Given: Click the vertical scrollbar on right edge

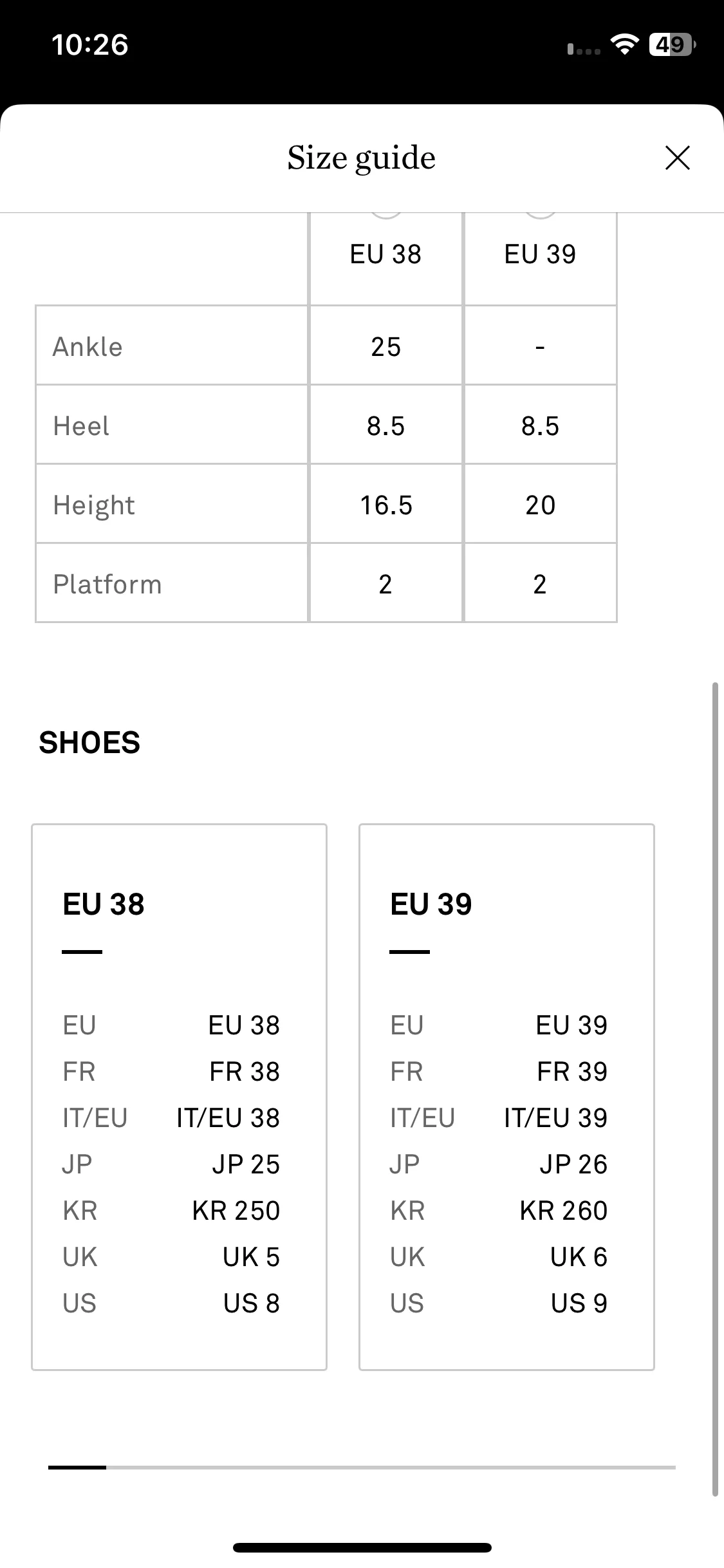Looking at the screenshot, I should [x=715, y=1089].
